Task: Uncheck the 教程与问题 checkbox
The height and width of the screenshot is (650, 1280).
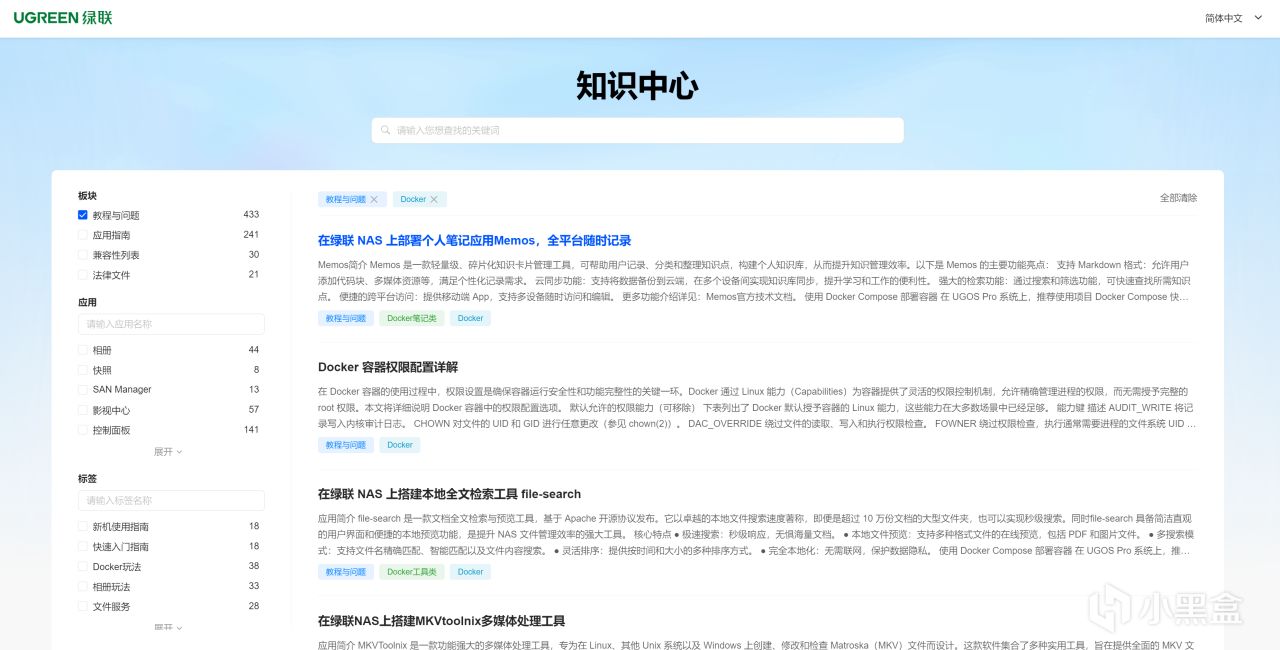Action: pos(83,215)
